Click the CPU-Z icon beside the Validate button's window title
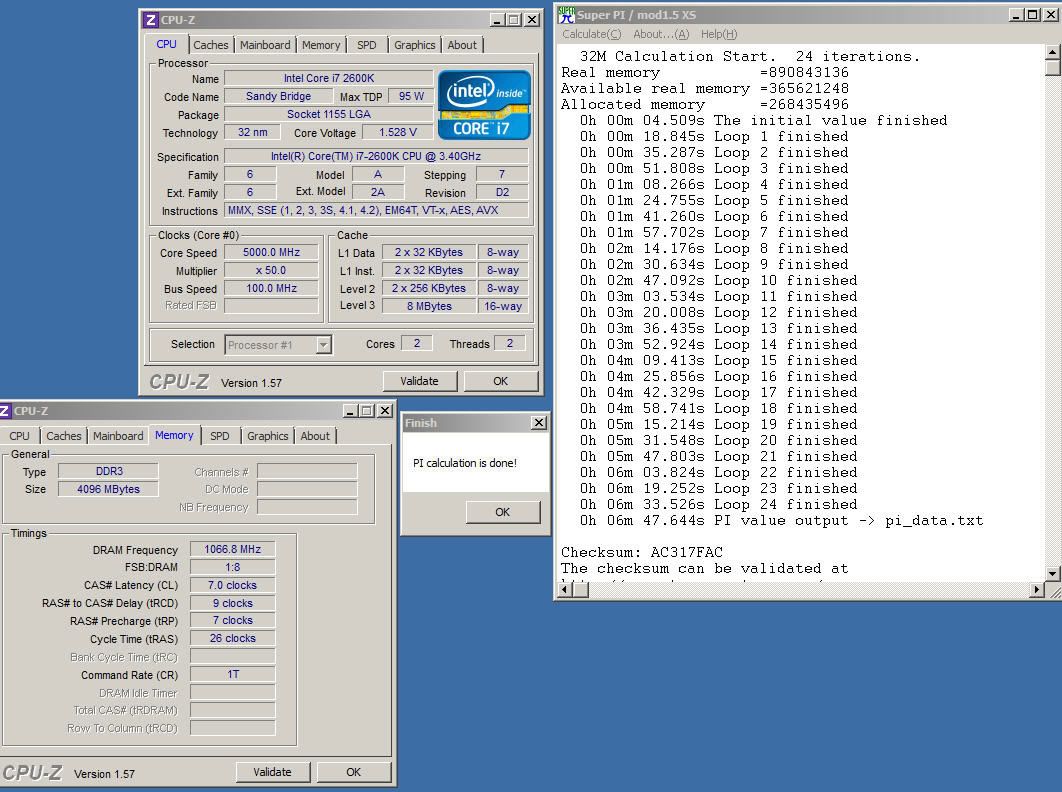The height and width of the screenshot is (792, 1062). [150, 20]
